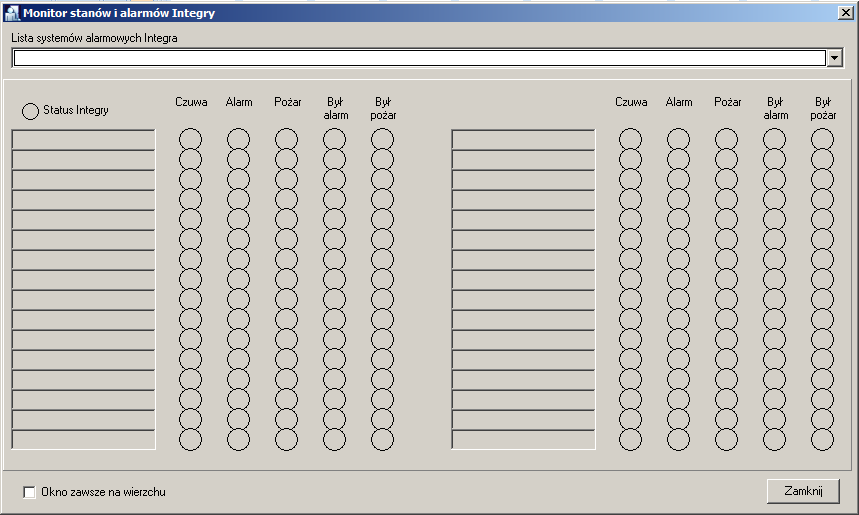
Task: Click first-row Czuwa indicator in right group
Action: pyautogui.click(x=631, y=139)
